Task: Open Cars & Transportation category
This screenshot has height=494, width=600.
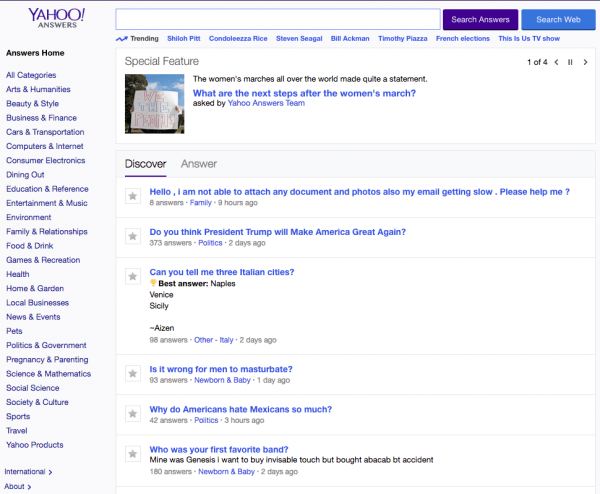Action: click(45, 132)
